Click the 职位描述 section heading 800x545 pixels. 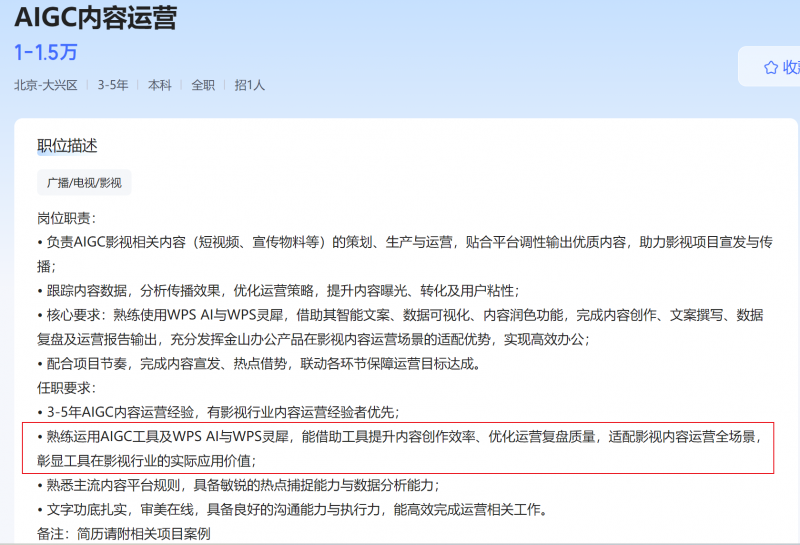point(68,146)
